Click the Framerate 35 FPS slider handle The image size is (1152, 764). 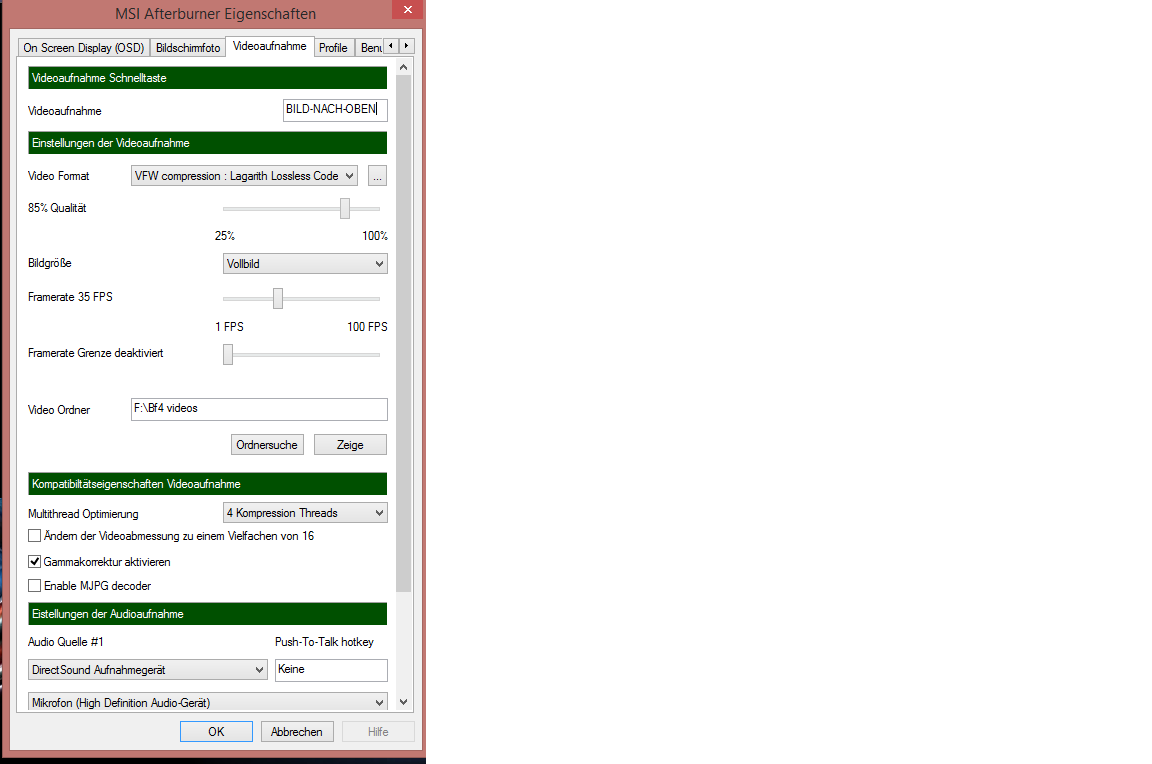click(278, 298)
